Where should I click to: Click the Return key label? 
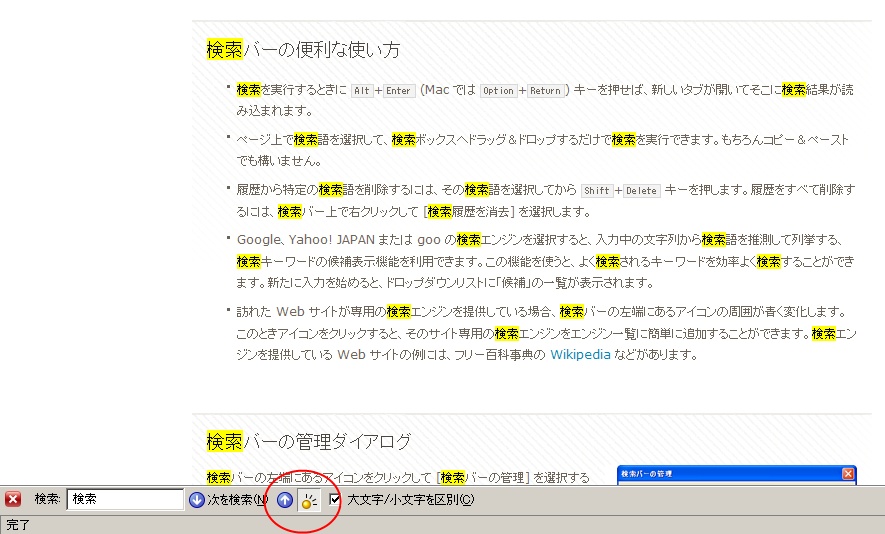click(545, 90)
